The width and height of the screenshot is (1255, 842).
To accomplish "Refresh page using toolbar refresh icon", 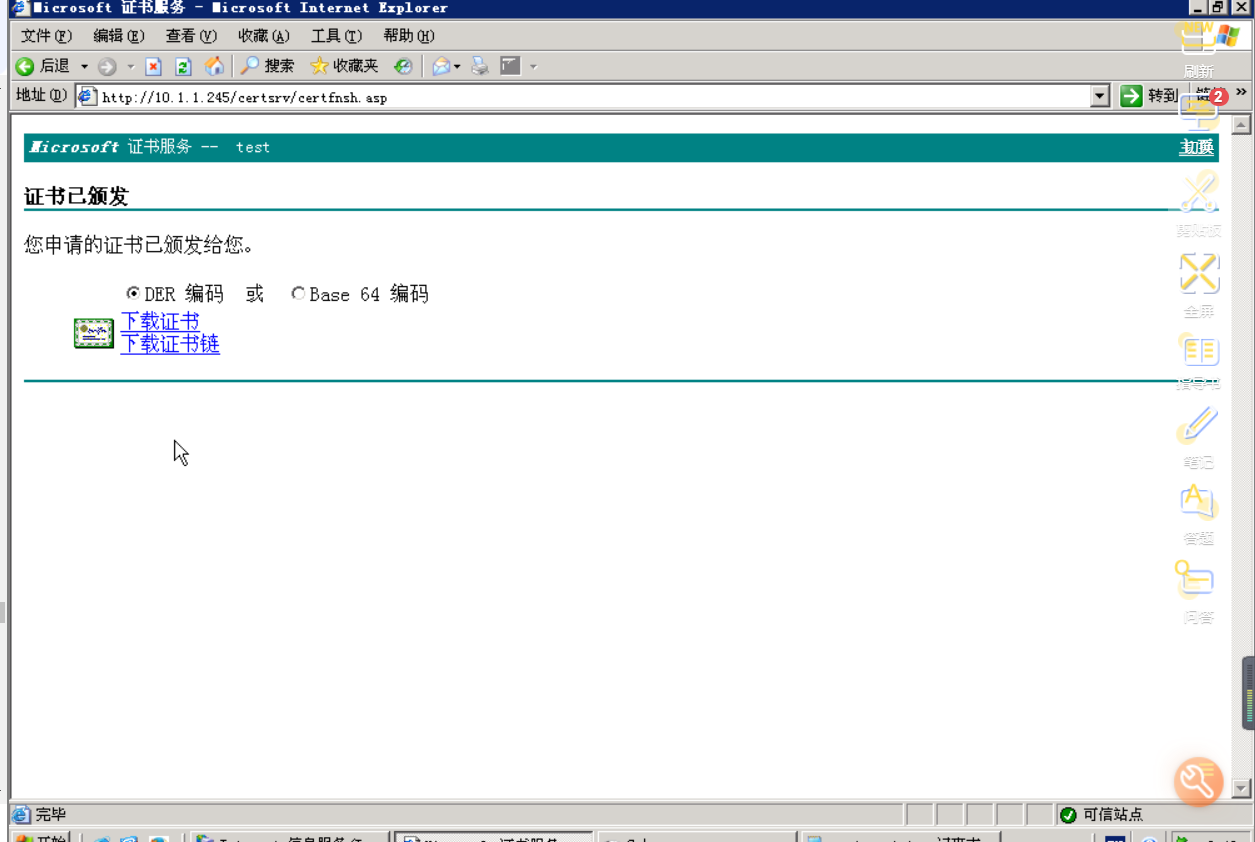I will click(183, 67).
